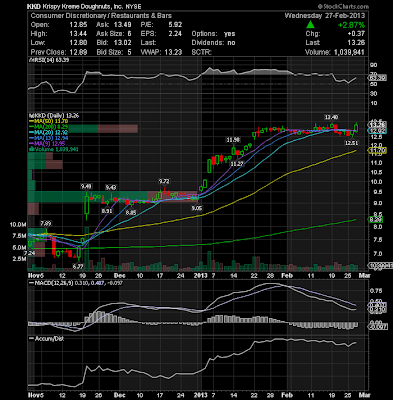Click the Prev Close value 12.89
Viewport: 393px width, 400px height.
pyautogui.click(x=78, y=52)
